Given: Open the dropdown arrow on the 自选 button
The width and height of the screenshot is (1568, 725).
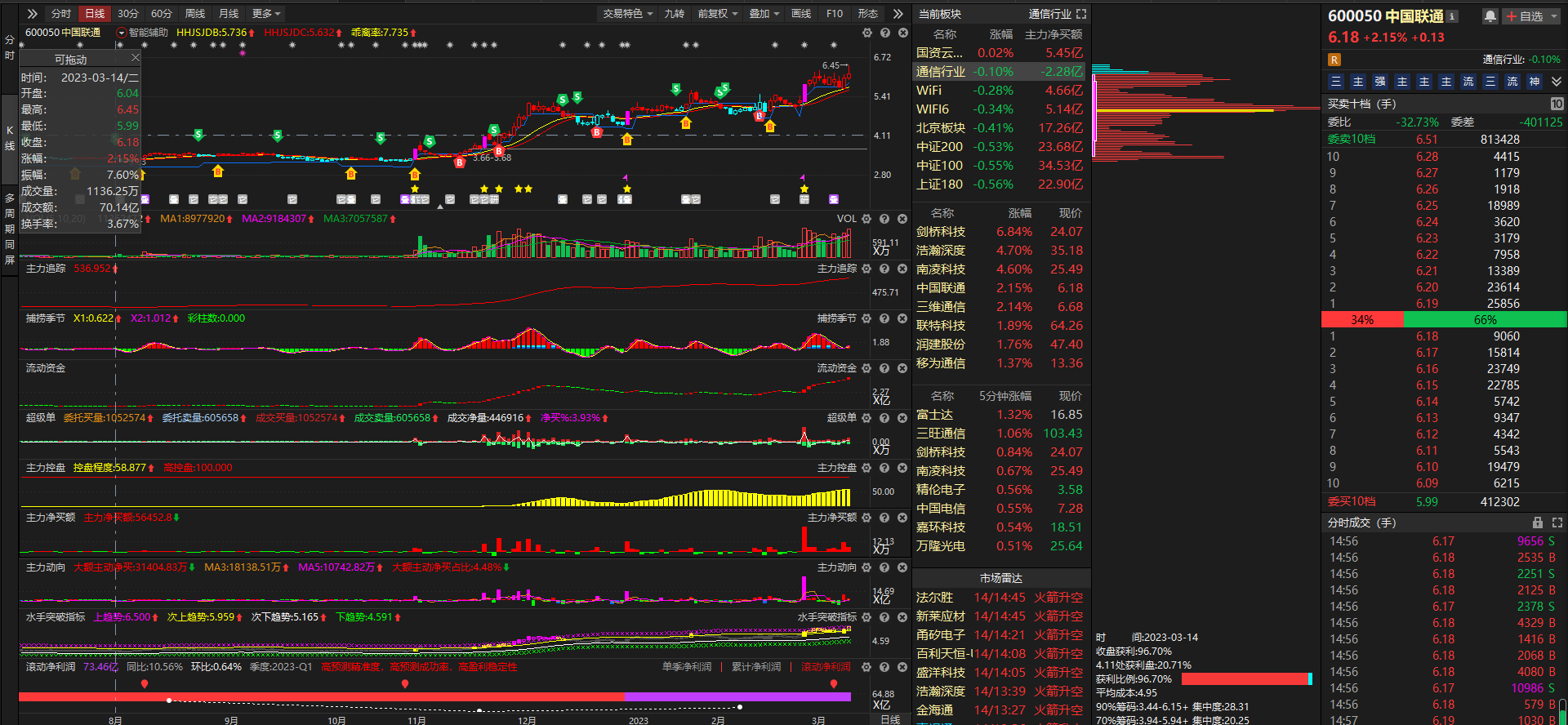Looking at the screenshot, I should tap(1554, 16).
